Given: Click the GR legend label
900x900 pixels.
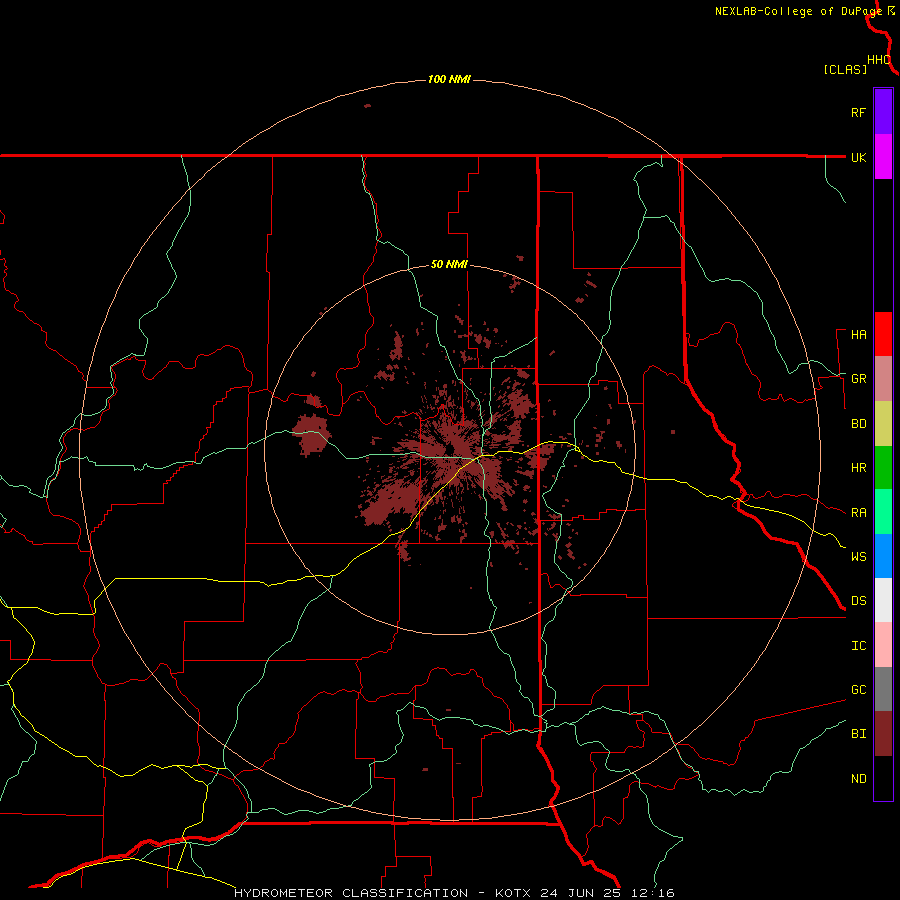Looking at the screenshot, I should [x=858, y=379].
